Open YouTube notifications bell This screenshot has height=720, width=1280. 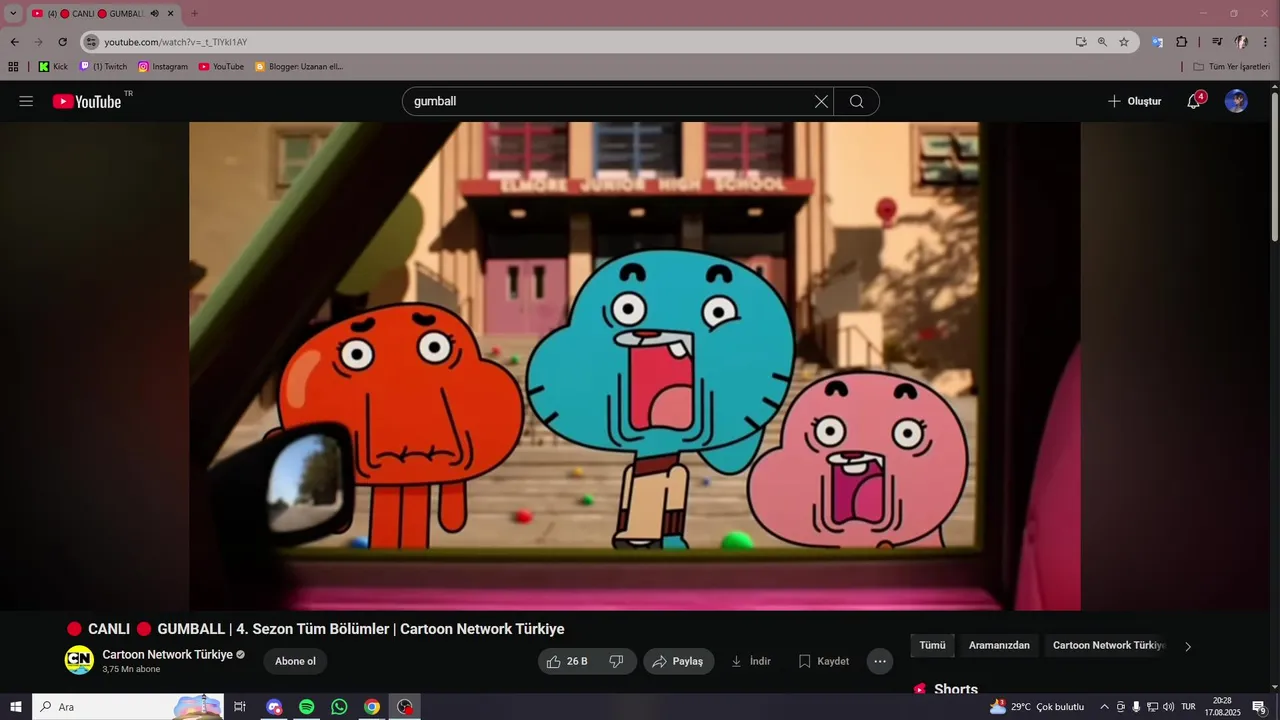[1194, 101]
